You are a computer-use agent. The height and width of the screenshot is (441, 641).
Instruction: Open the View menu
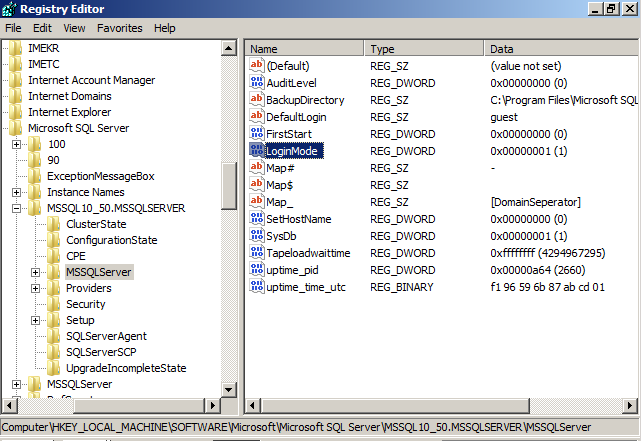pyautogui.click(x=74, y=28)
